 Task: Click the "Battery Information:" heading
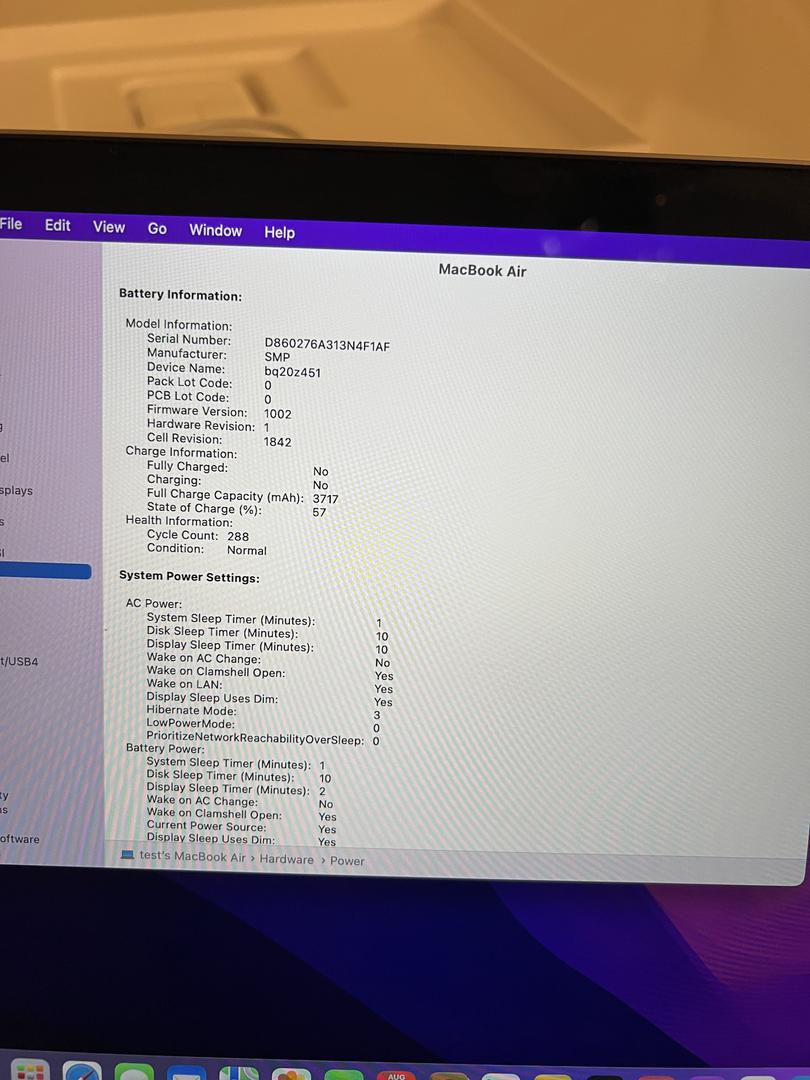[180, 295]
